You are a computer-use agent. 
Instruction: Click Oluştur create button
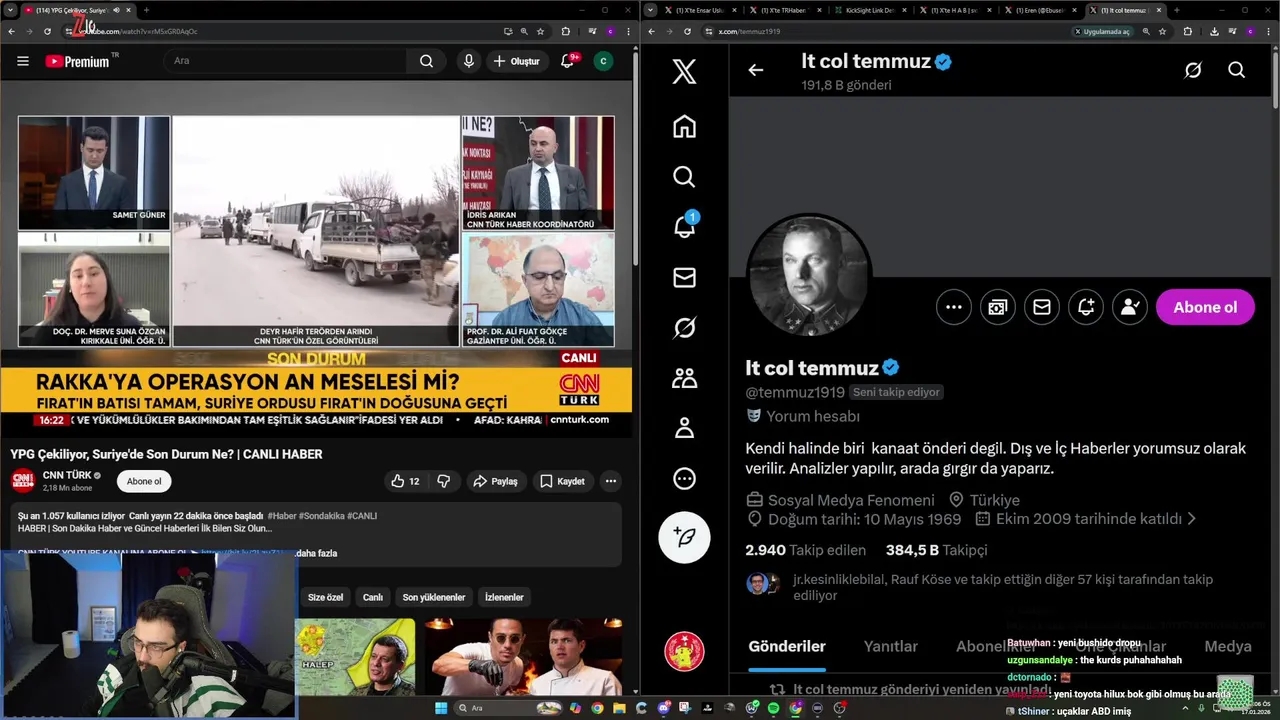pos(516,61)
